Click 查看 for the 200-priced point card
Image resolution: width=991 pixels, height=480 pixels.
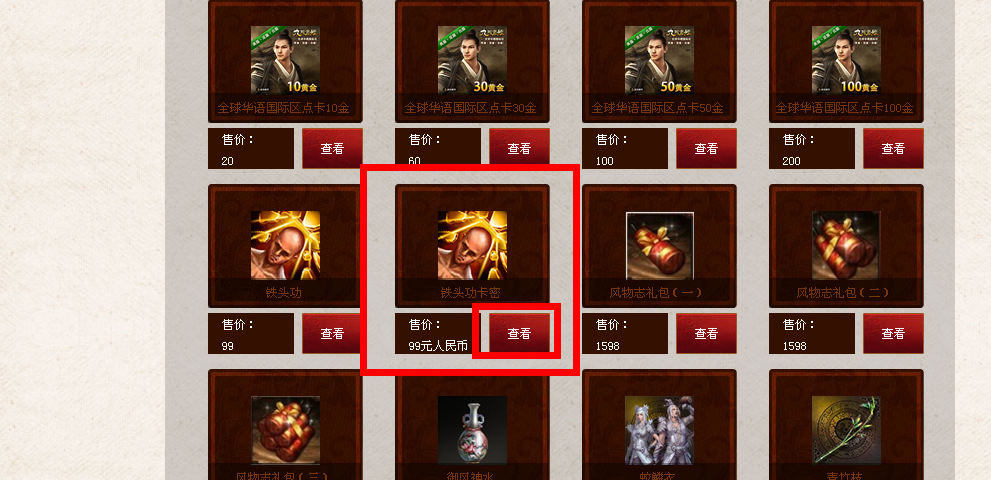tap(894, 149)
